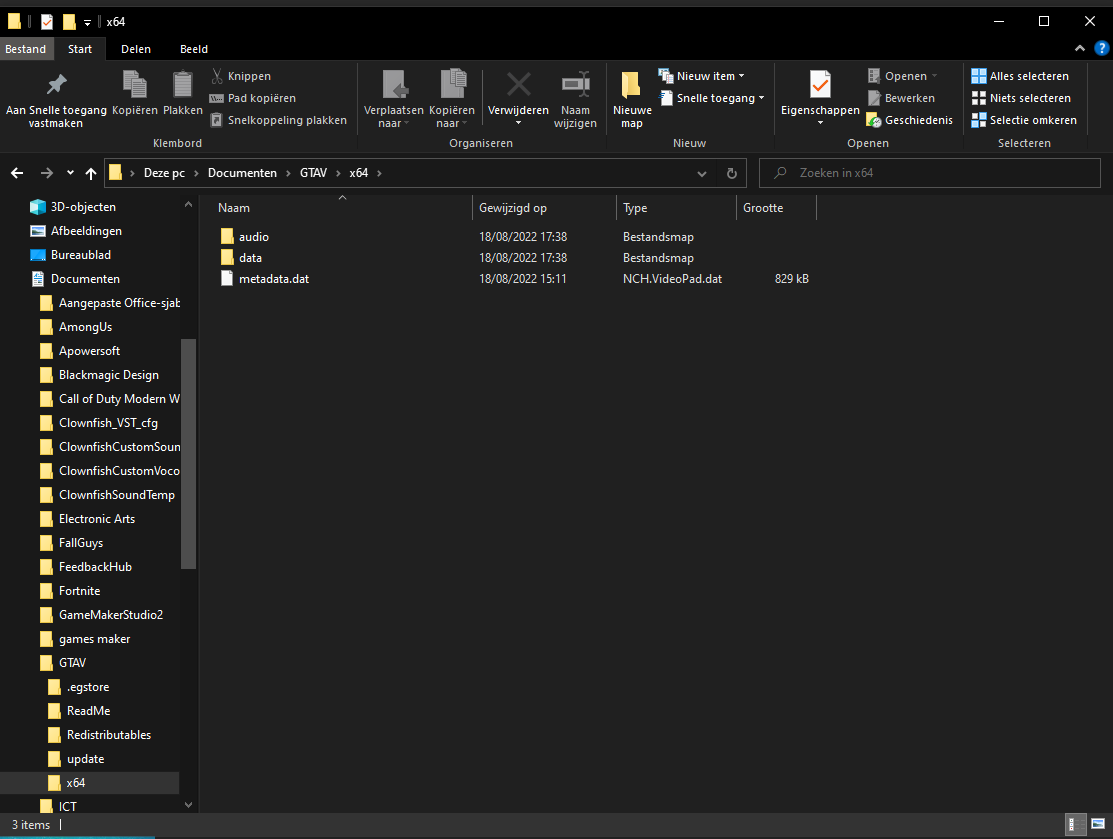This screenshot has height=839, width=1113.
Task: Click the refresh icon beside address bar
Action: click(x=731, y=173)
